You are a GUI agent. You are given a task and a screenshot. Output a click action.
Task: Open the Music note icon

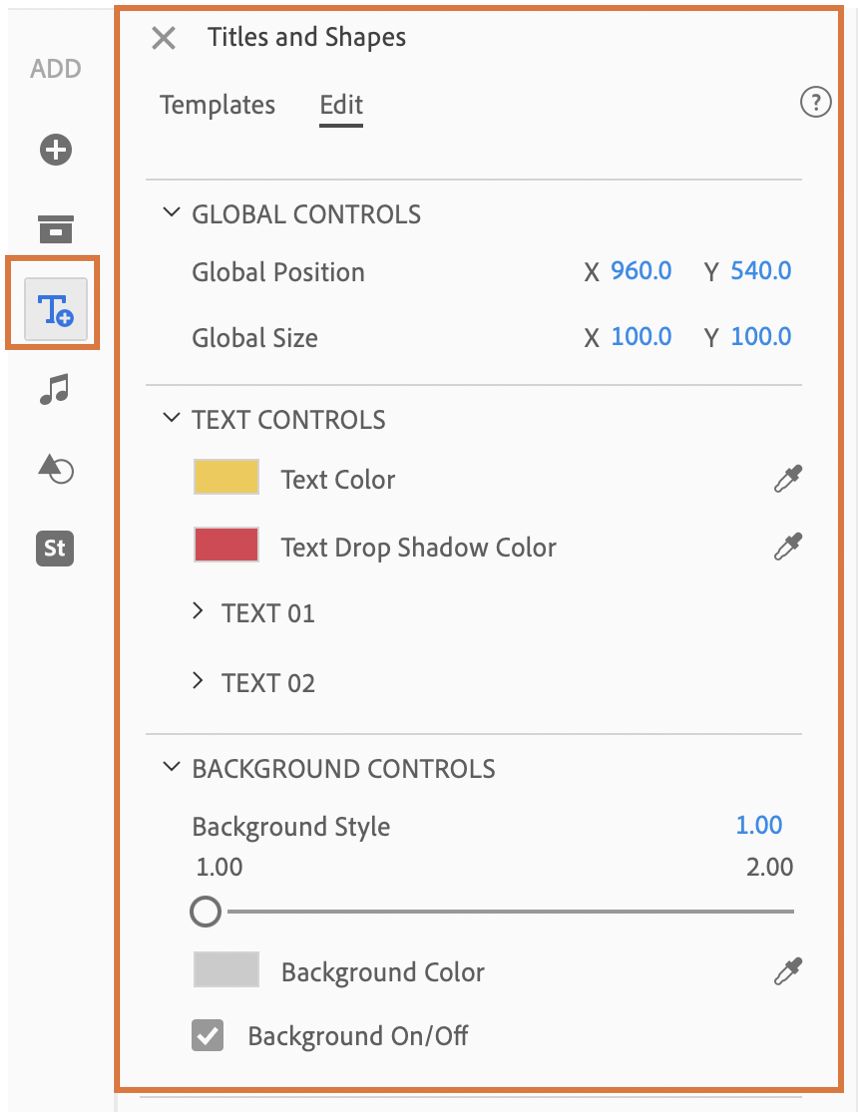point(55,389)
